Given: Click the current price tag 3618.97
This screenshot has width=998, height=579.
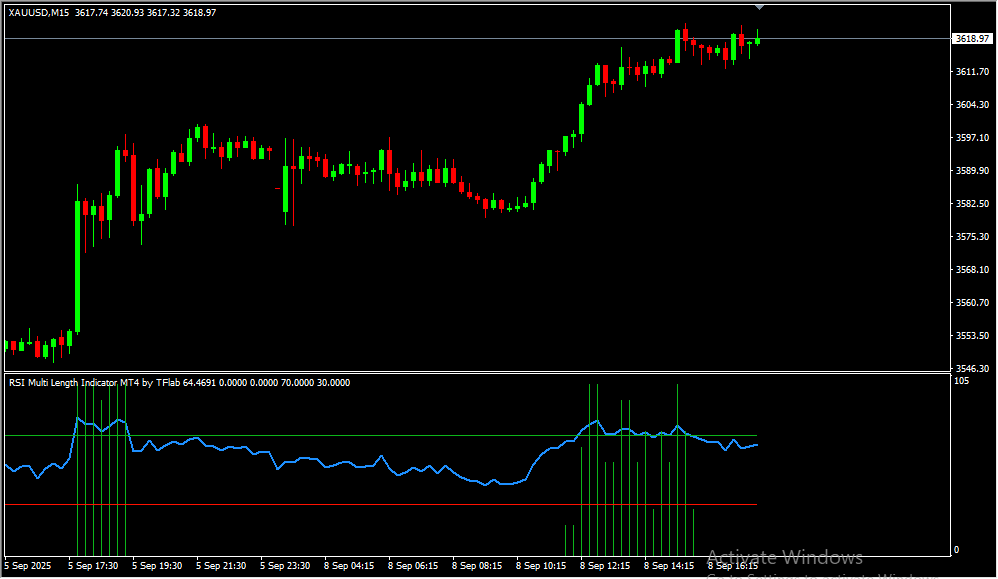Looking at the screenshot, I should [972, 39].
